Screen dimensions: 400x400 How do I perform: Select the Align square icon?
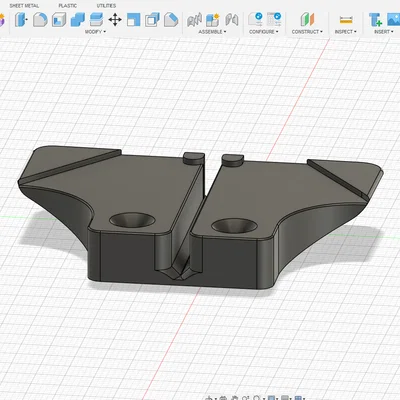coord(134,19)
